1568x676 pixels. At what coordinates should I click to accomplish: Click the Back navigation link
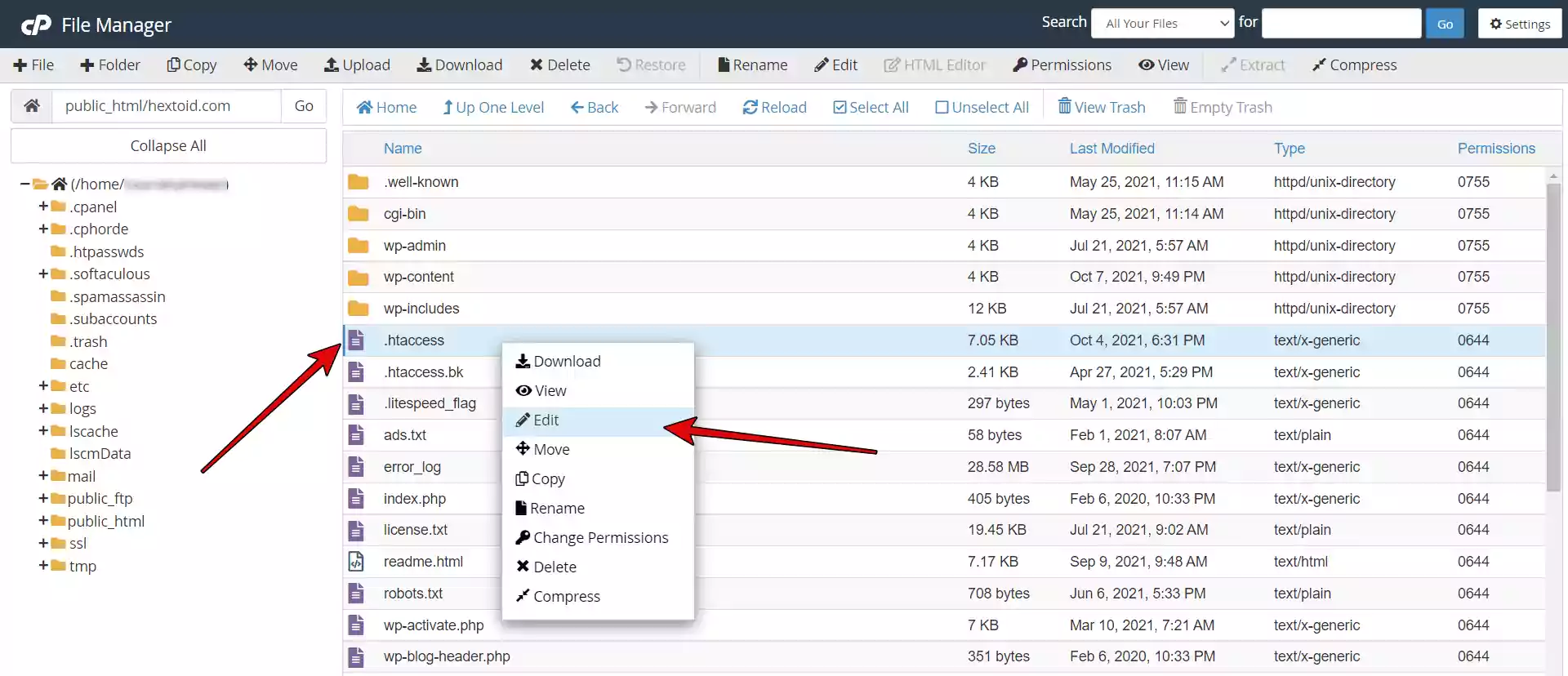tap(595, 107)
